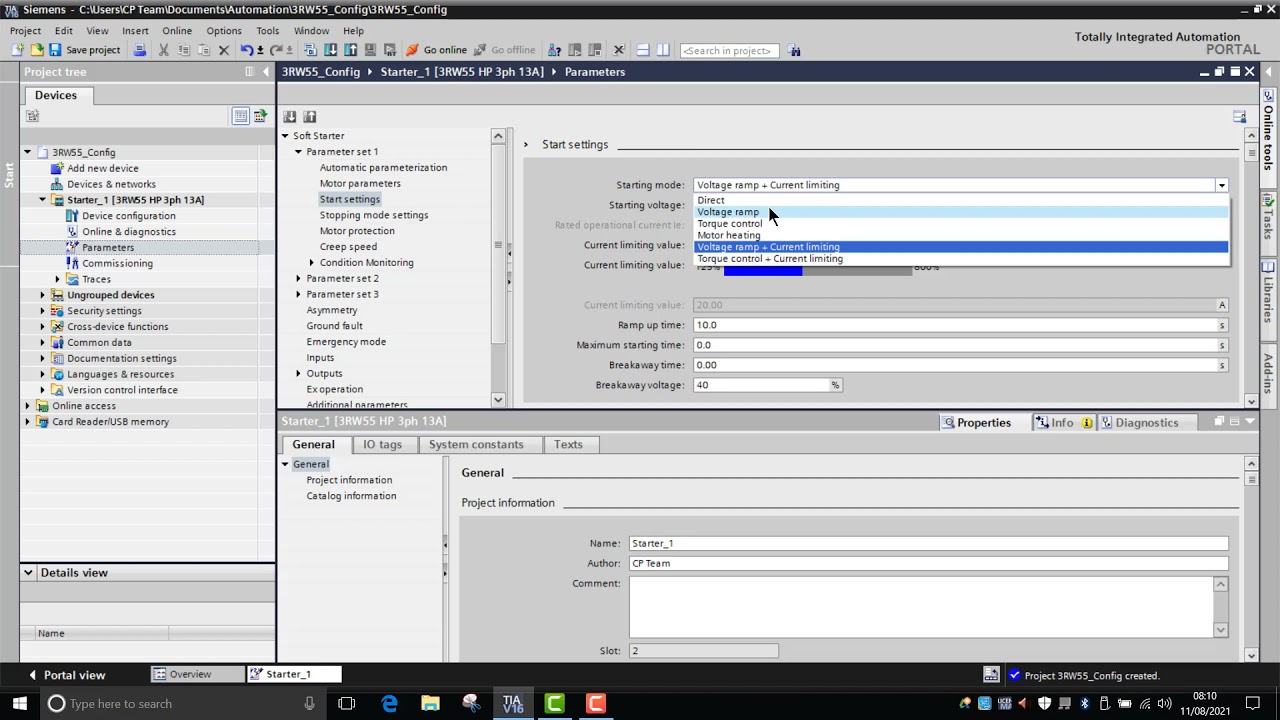Click the Compile icon in the toolbar
Image resolution: width=1280 pixels, height=720 pixels.
click(x=311, y=50)
